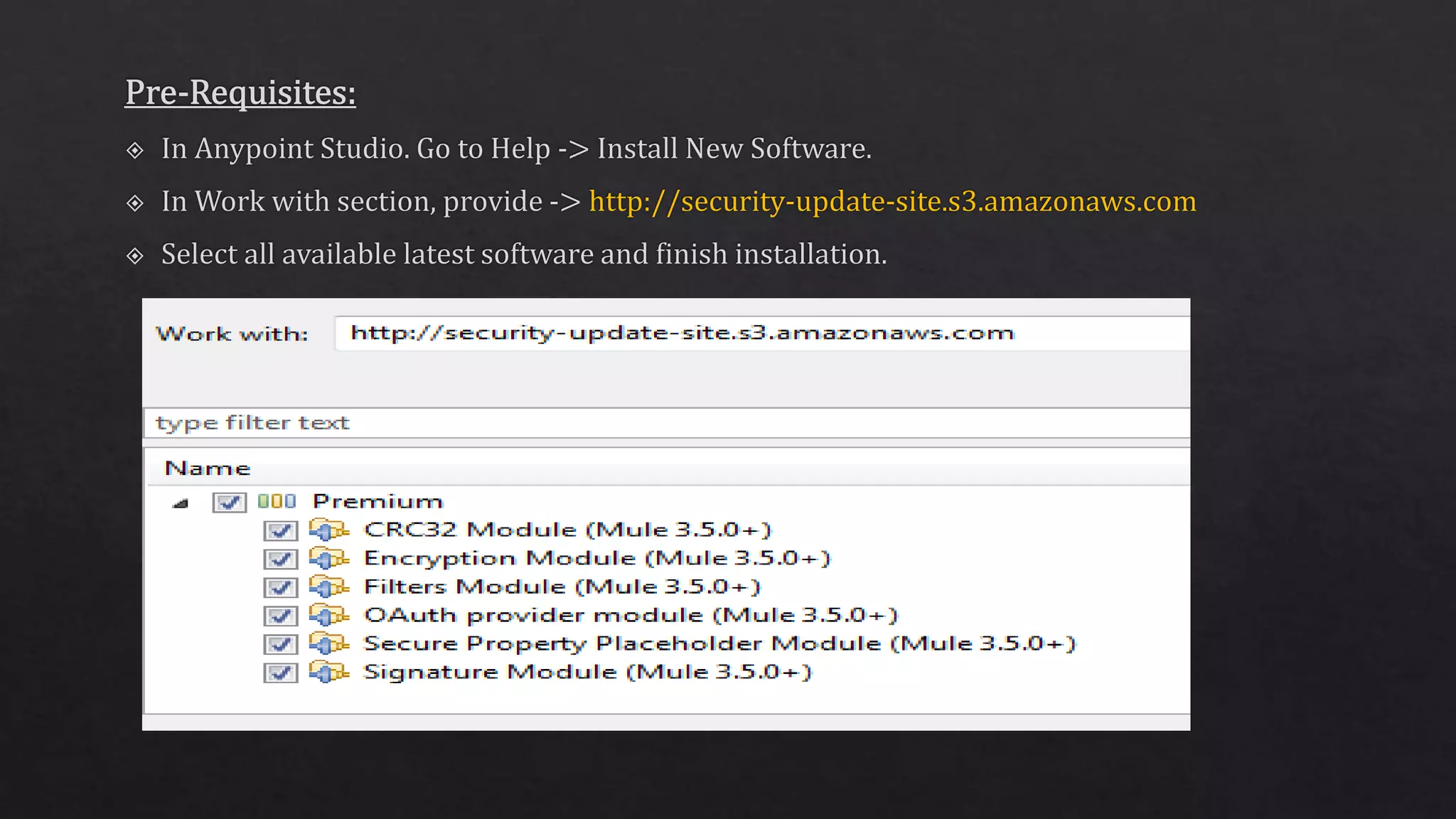The image size is (1456, 819).
Task: Click the Secure Property Placeholder plugin icon
Action: (329, 644)
